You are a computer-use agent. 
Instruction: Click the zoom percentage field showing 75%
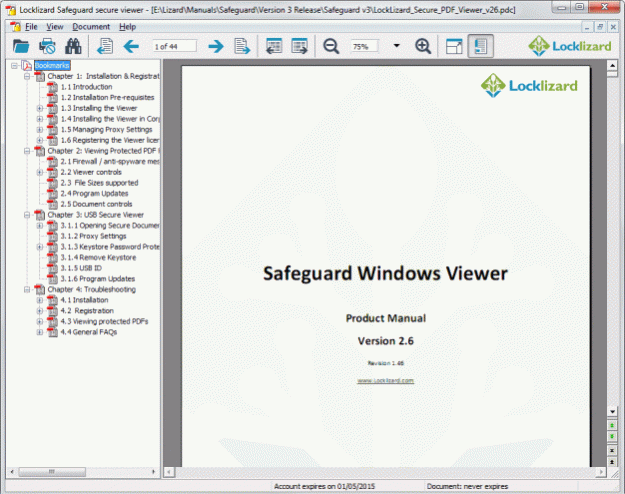click(x=364, y=46)
